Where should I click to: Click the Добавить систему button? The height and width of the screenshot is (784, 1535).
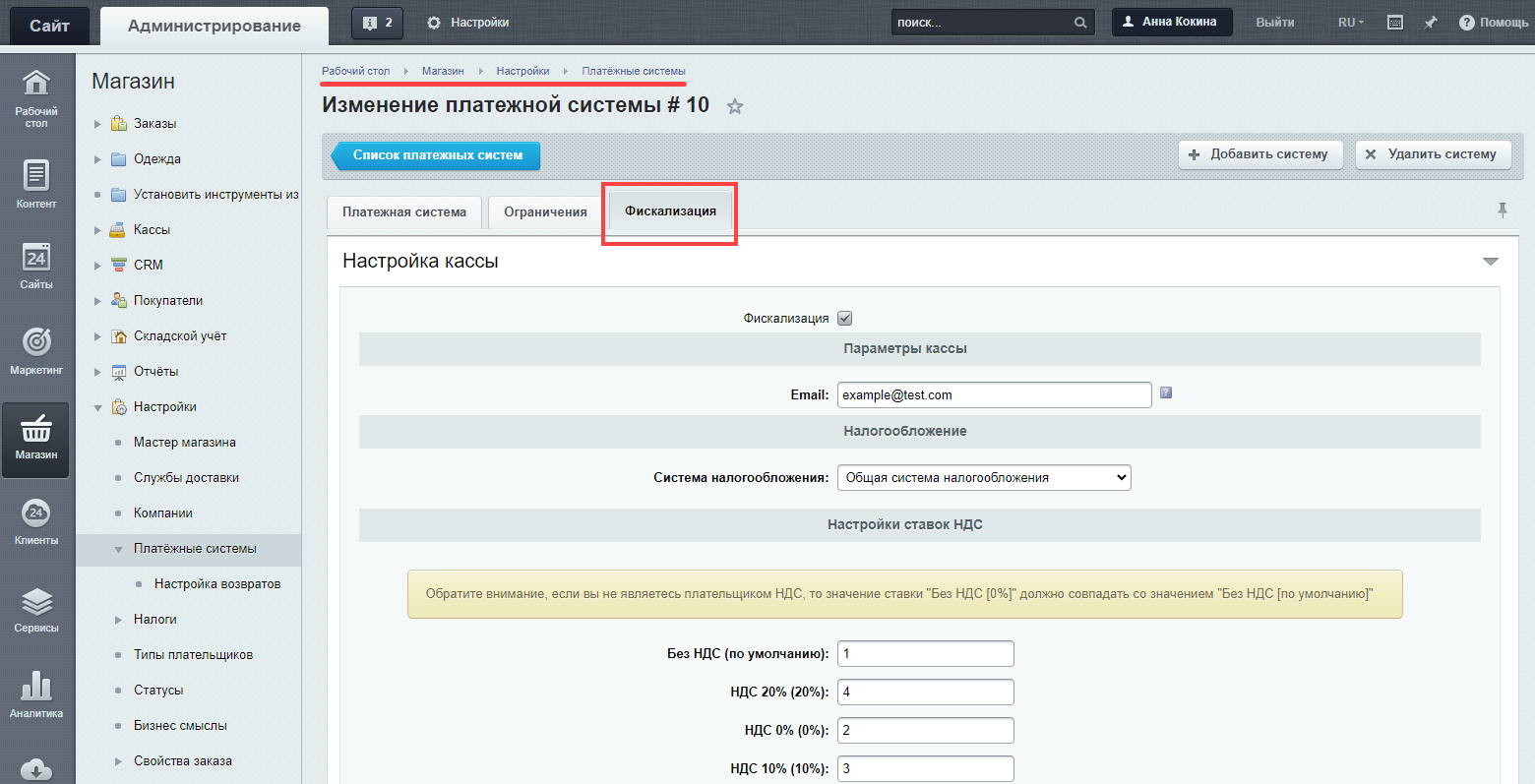point(1260,154)
